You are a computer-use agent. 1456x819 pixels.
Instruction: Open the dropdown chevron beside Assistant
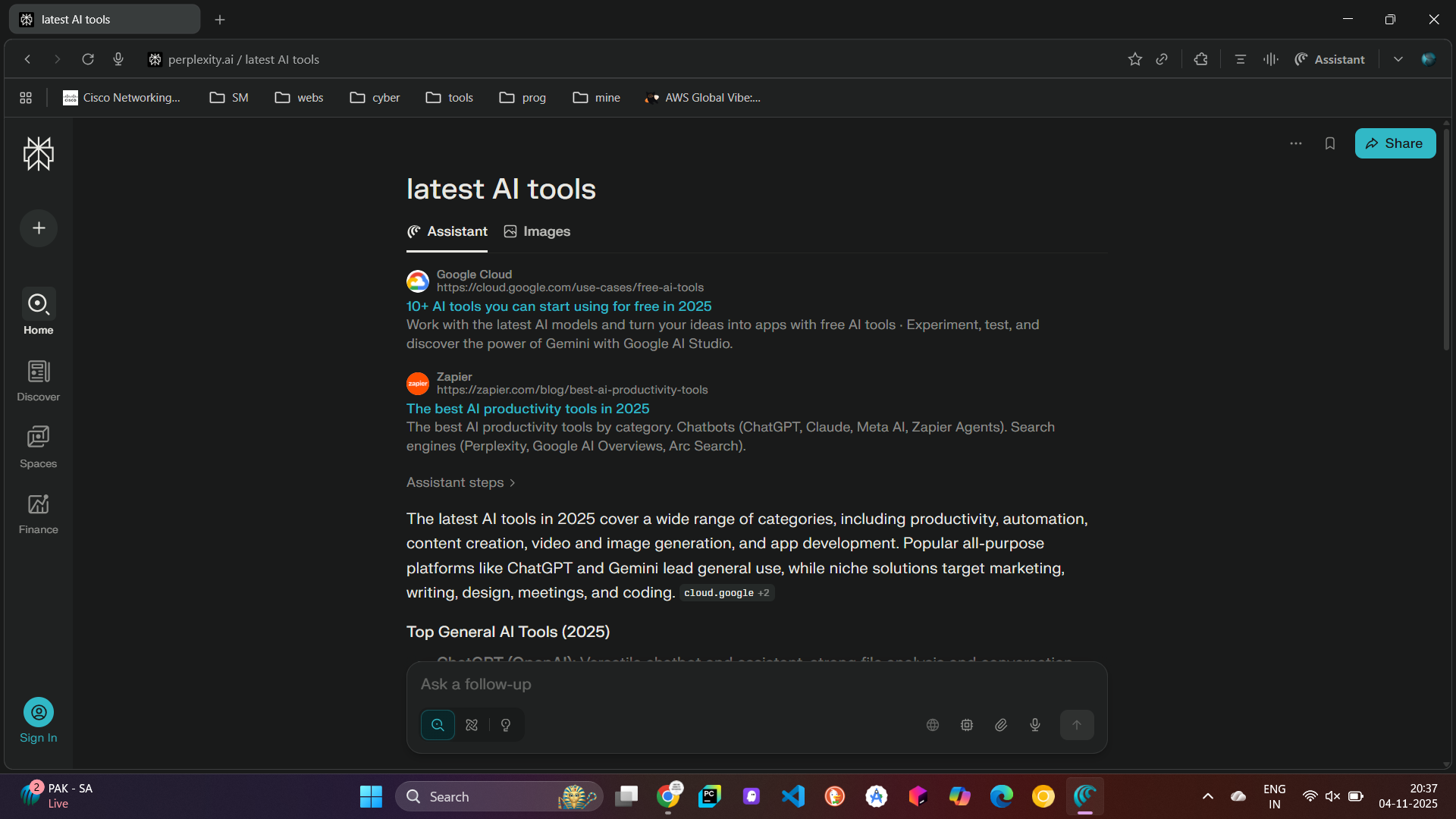tap(1398, 59)
